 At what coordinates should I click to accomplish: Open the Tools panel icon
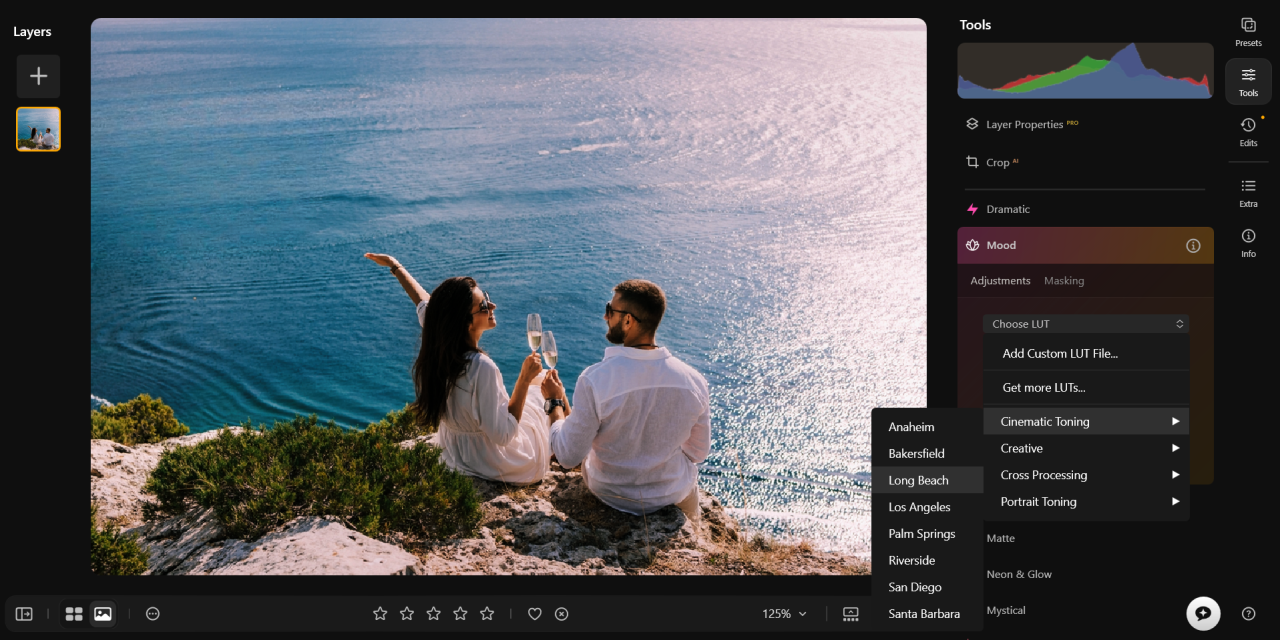click(x=1248, y=81)
